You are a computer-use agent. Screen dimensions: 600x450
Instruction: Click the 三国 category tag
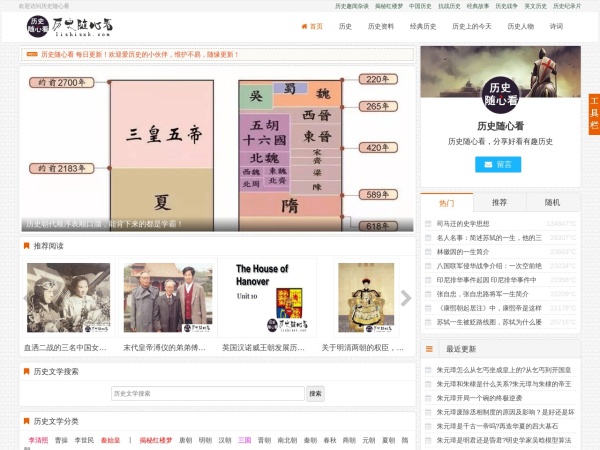[x=245, y=440]
